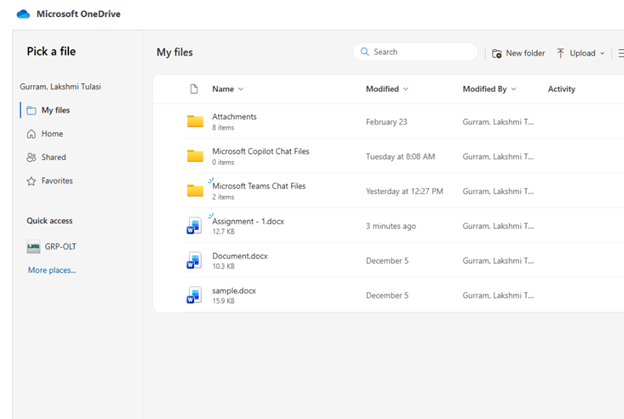Viewport: 624px width, 419px height.
Task: Click the Upload button label
Action: pos(582,53)
